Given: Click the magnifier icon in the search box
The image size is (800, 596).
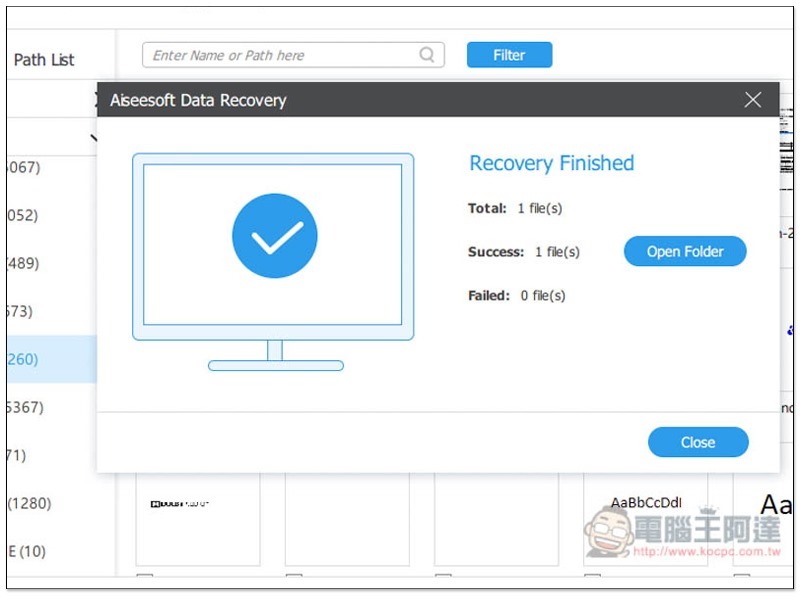Looking at the screenshot, I should tap(428, 55).
